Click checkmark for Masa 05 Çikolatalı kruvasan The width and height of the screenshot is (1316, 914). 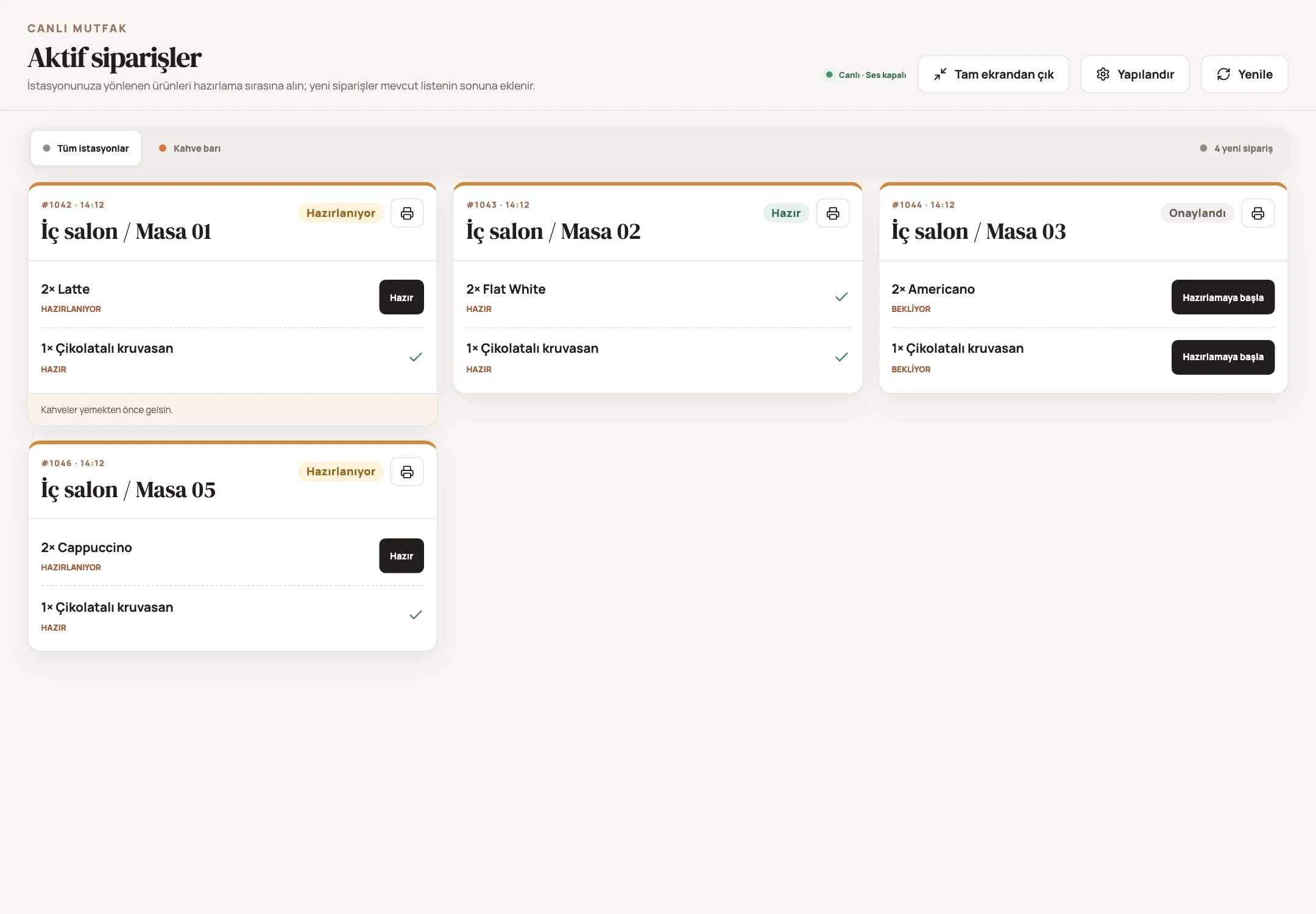(x=416, y=615)
